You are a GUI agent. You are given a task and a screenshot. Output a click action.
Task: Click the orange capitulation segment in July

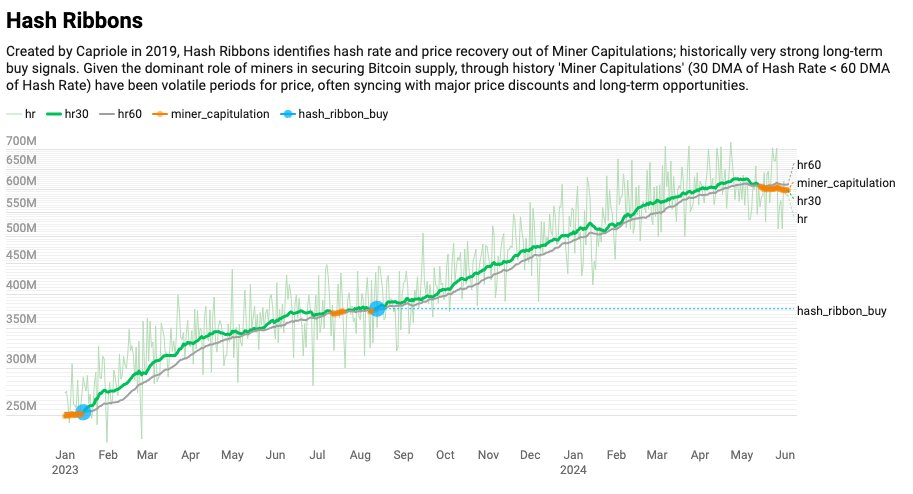pos(338,313)
